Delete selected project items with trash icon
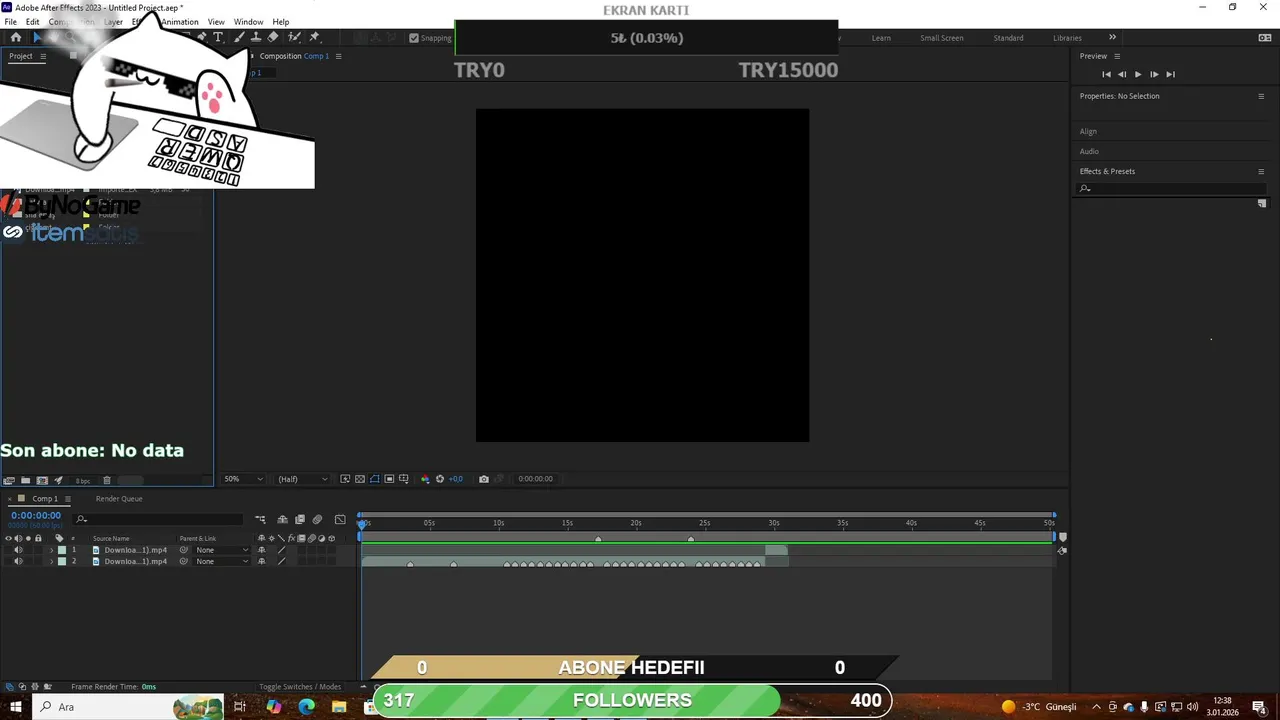Screen dimensions: 1280x720 [x=106, y=481]
